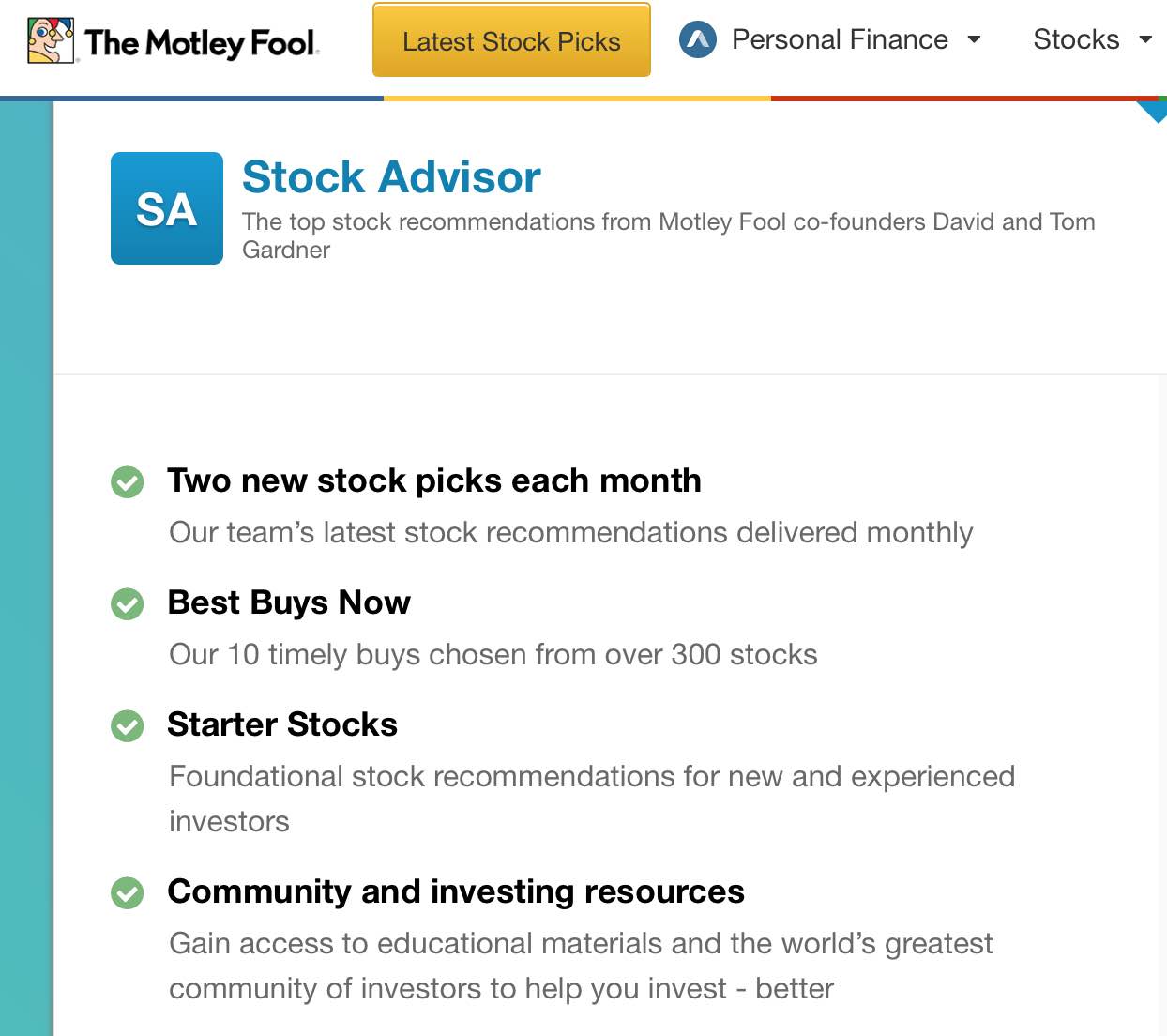Select the Best Buys Now heading
1167x1036 pixels.
point(289,602)
